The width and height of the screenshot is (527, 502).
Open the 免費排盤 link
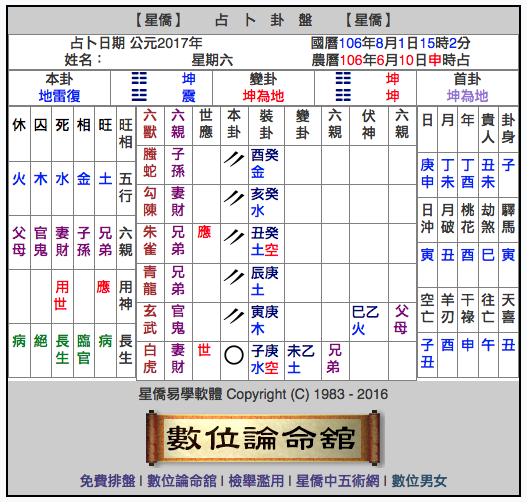click(108, 481)
